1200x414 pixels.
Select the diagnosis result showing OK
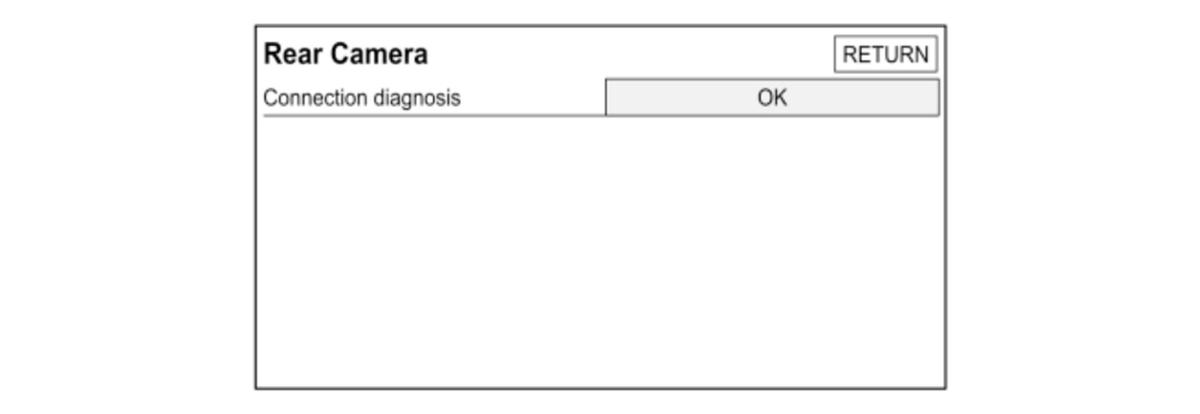(x=772, y=98)
